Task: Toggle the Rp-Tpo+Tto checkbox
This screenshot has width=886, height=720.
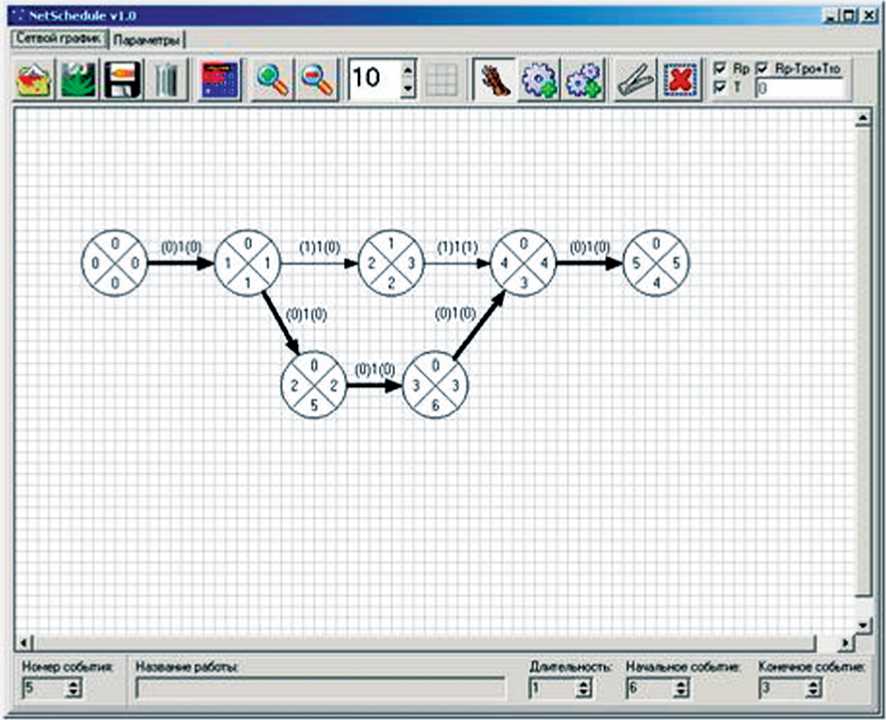Action: click(x=762, y=68)
